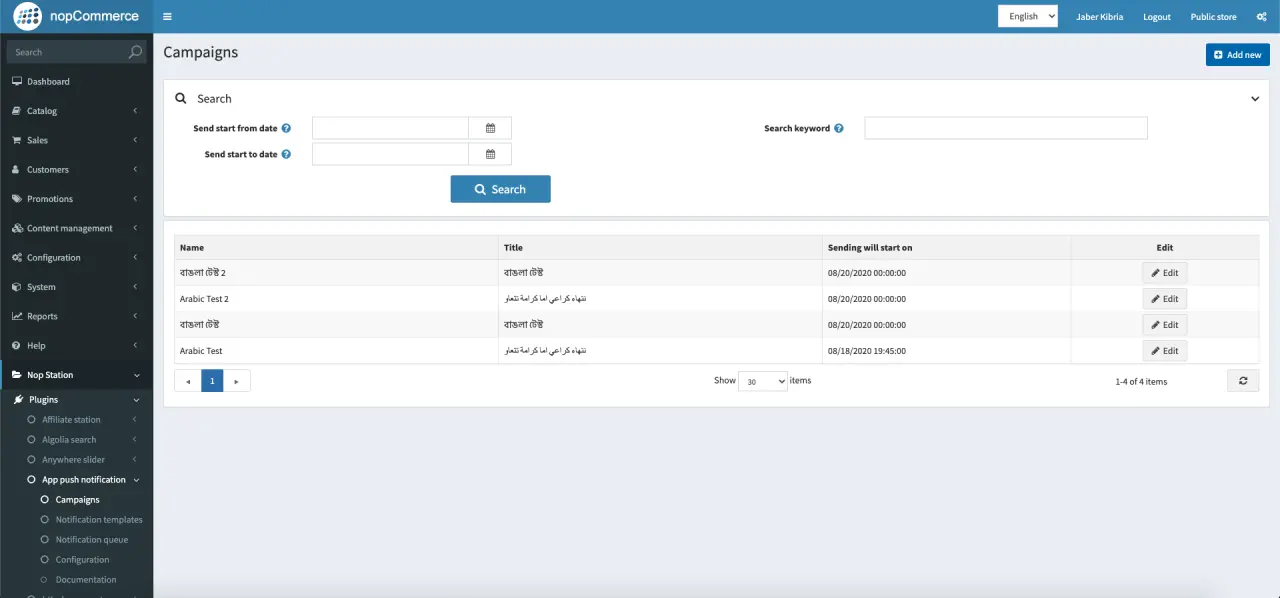Open Documentation in the sidebar
This screenshot has height=598, width=1280.
86,580
